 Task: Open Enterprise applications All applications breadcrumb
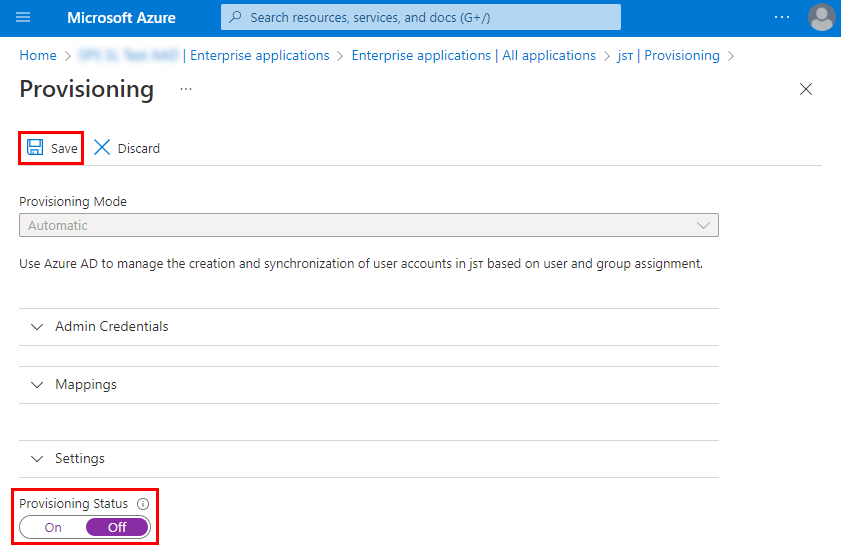point(474,55)
